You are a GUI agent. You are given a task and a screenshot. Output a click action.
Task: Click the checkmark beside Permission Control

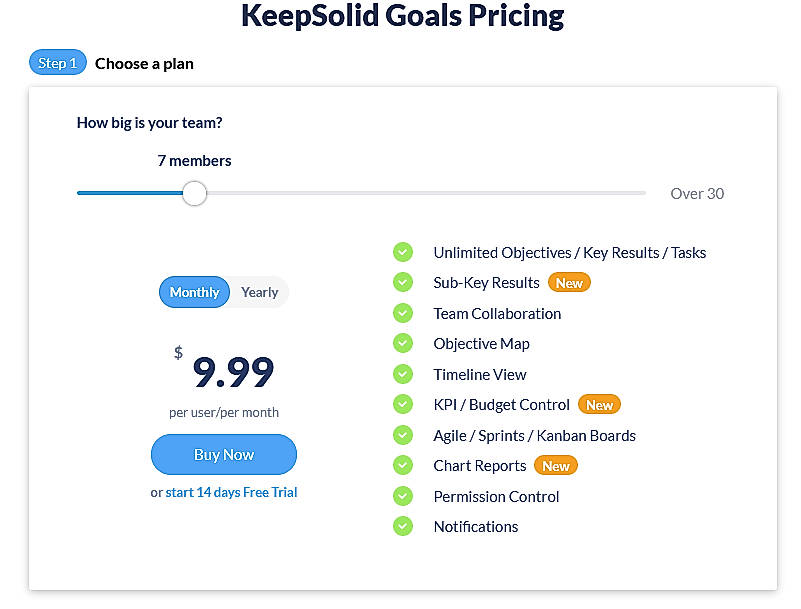403,496
